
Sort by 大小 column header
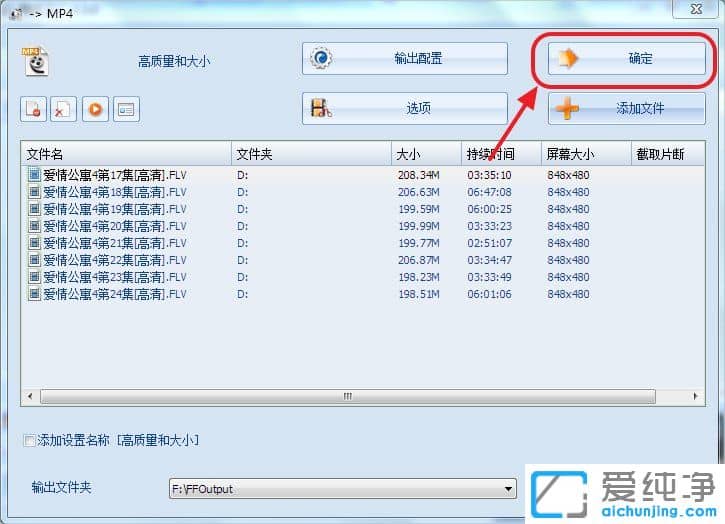coord(426,154)
